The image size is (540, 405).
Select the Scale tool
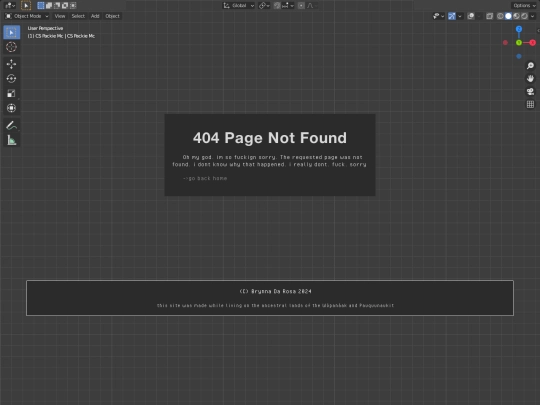click(x=11, y=93)
